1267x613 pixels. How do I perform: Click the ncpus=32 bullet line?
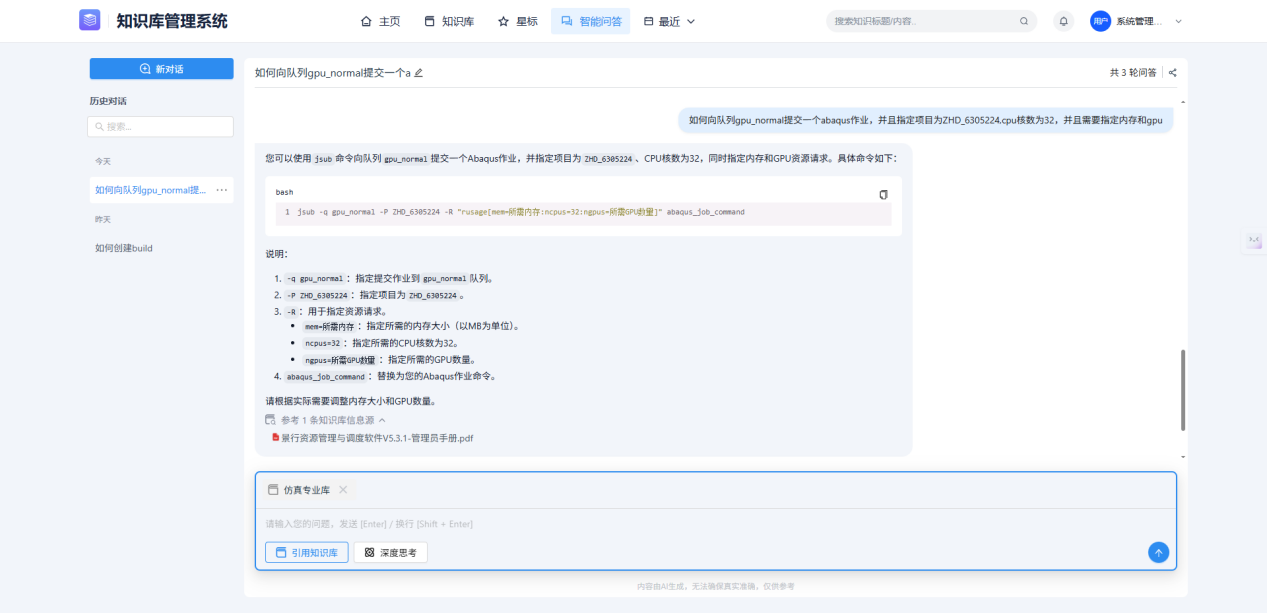click(x=381, y=343)
